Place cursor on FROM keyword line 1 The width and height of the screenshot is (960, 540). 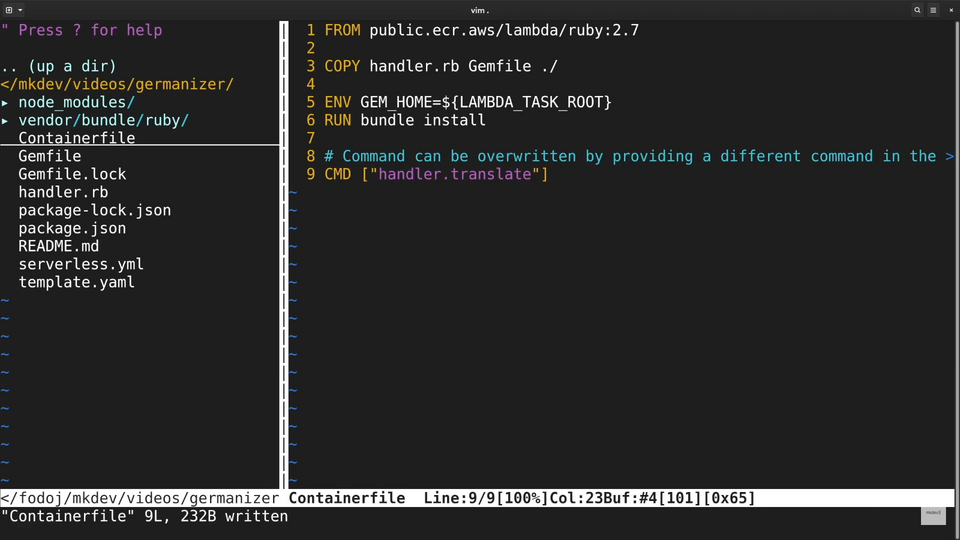[x=342, y=31]
